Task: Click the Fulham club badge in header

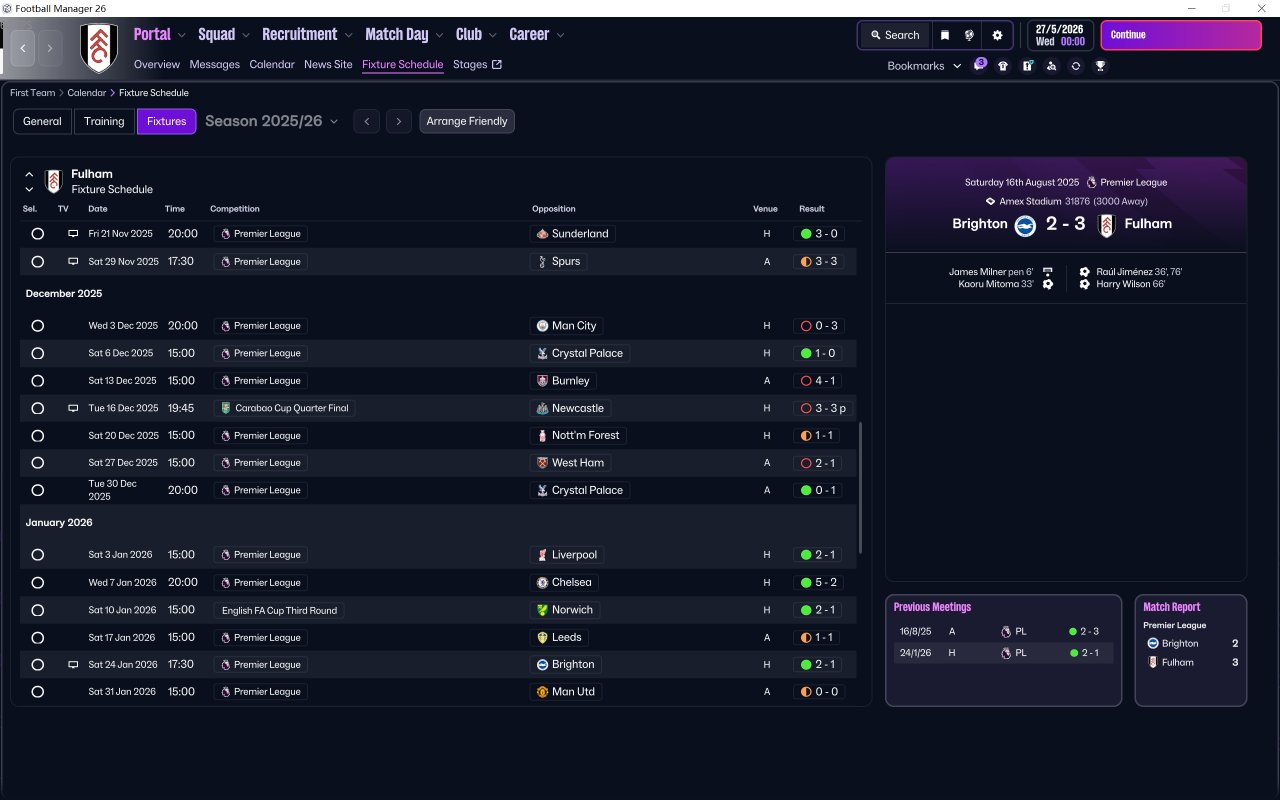Action: (x=98, y=48)
